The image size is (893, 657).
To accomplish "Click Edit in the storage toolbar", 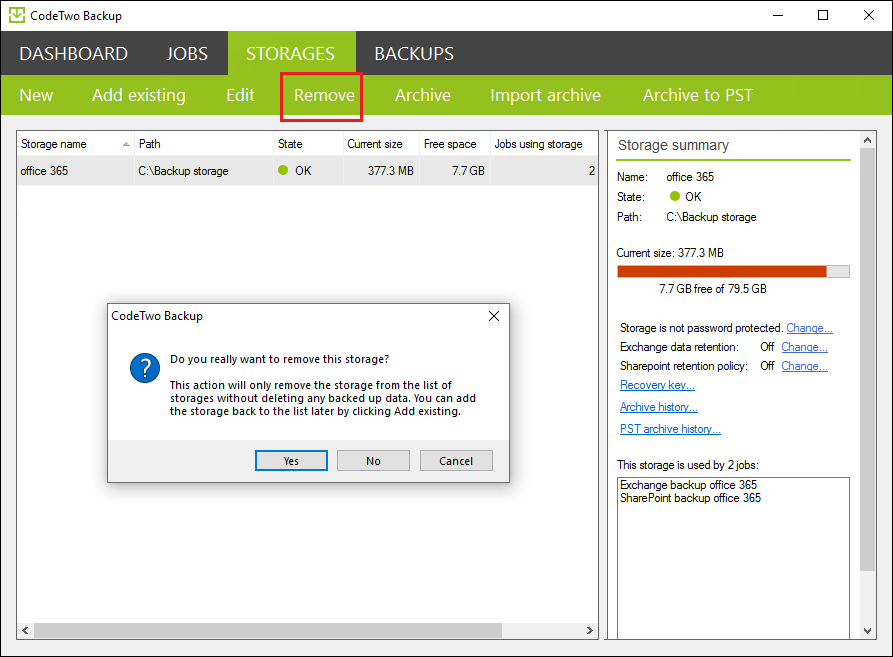I will tap(240, 95).
